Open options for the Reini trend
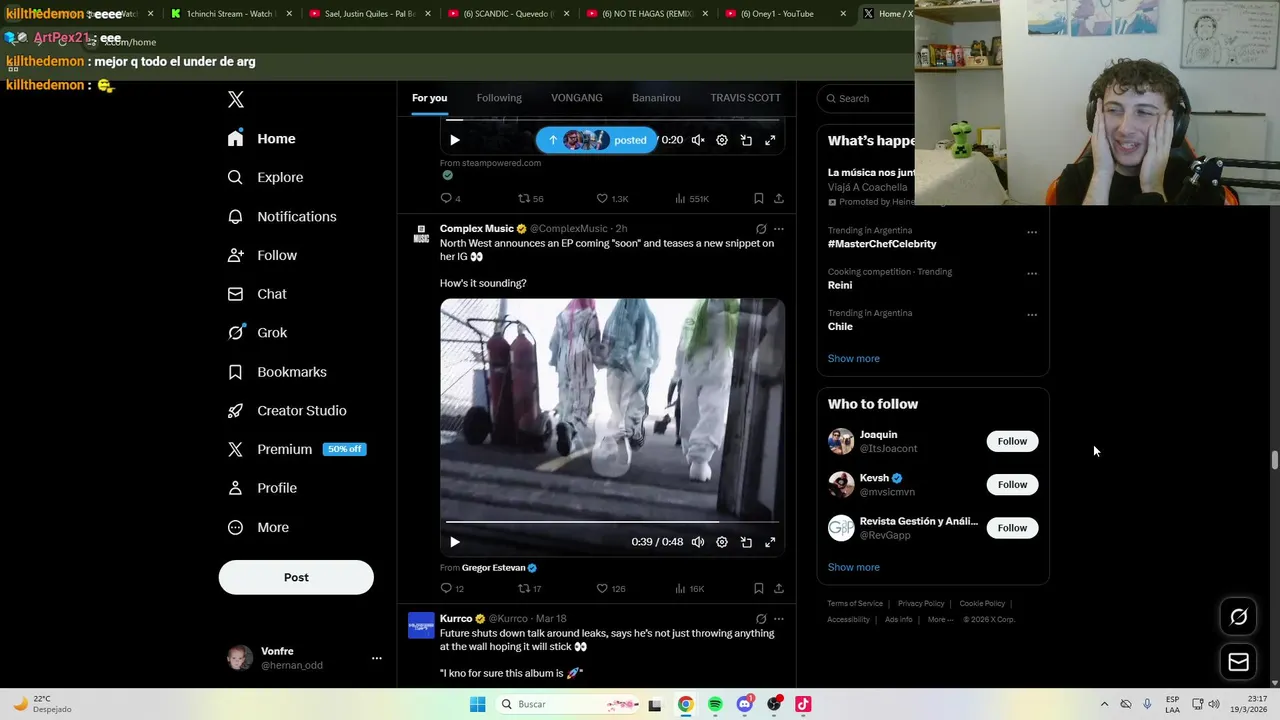Viewport: 1280px width, 720px height. pos(1032,273)
